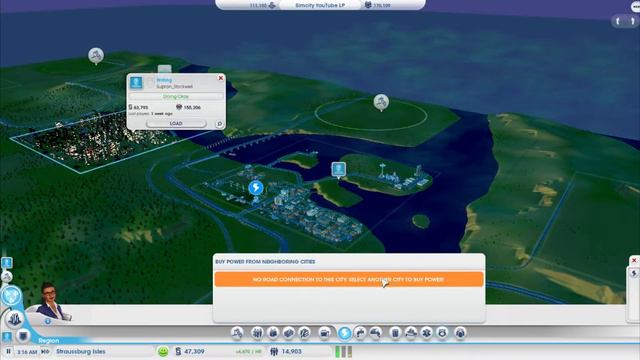This screenshot has height=360, width=640.
Task: Open the Residential zoning tool icon
Action: click(x=257, y=333)
